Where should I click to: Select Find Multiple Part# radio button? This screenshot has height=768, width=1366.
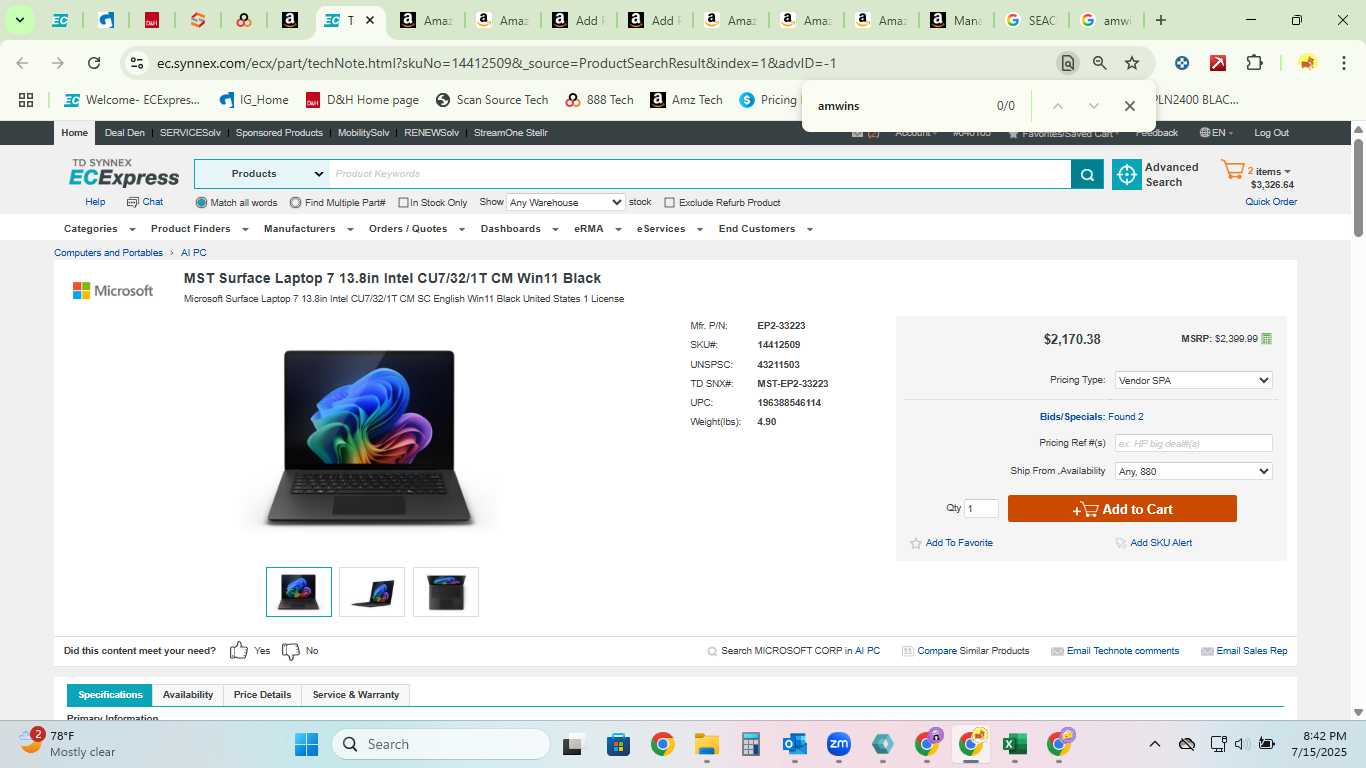point(295,202)
